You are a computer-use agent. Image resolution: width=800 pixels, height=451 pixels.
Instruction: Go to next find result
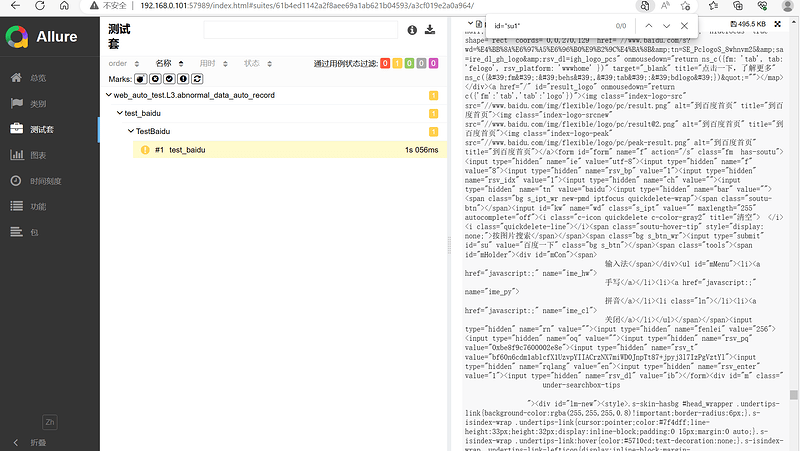point(666,26)
